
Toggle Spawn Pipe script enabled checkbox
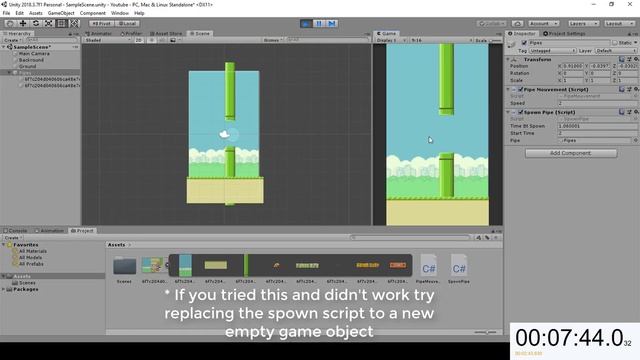coord(520,112)
